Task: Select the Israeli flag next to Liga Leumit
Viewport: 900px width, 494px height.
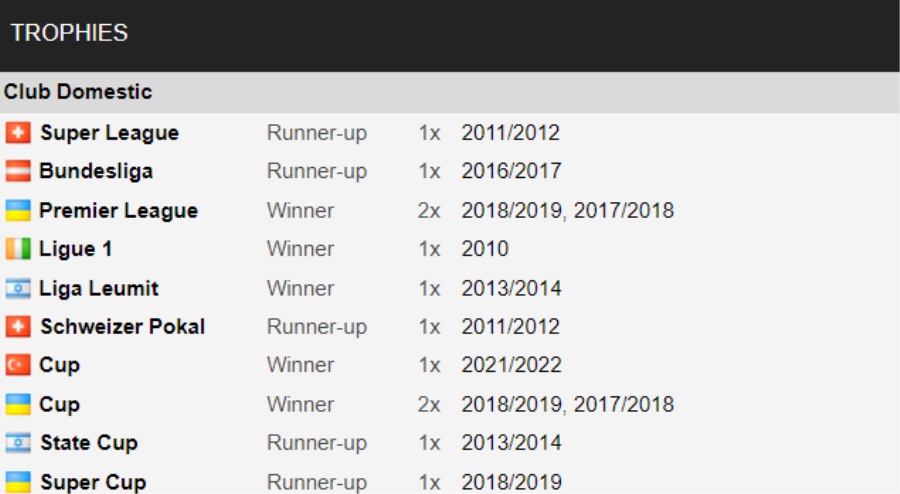Action: click(18, 289)
